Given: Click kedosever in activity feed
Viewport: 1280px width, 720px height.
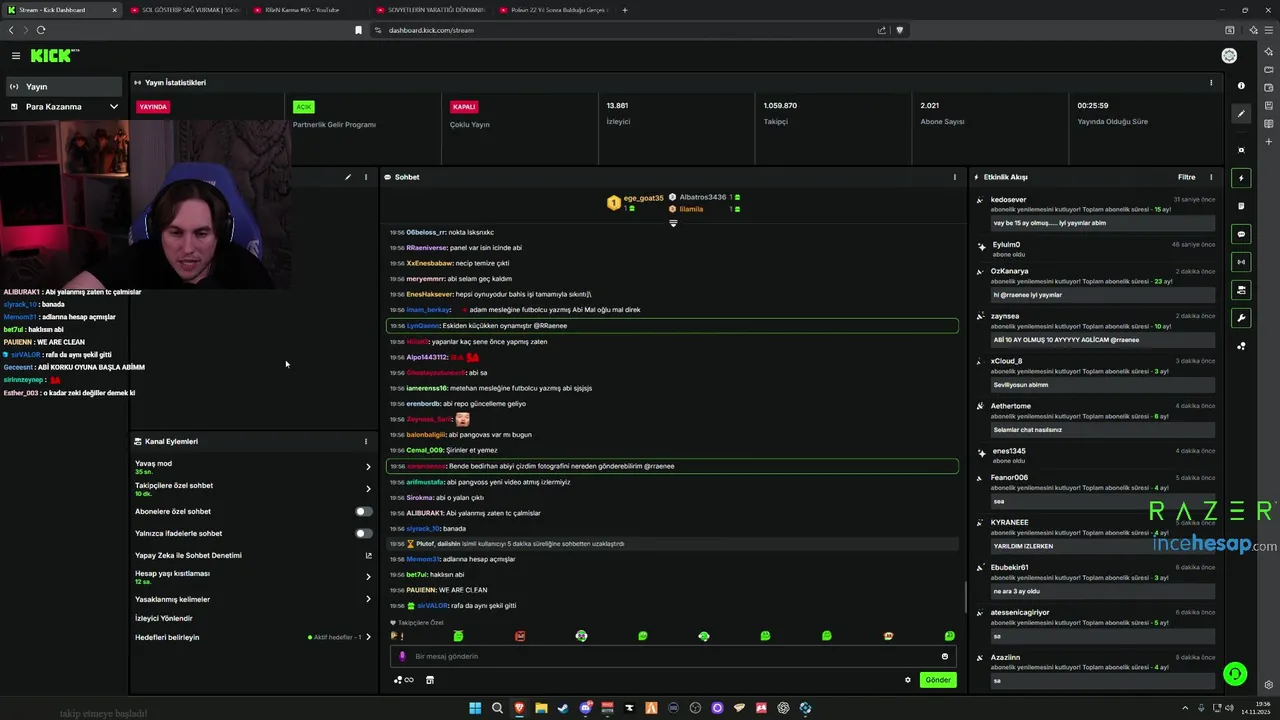Looking at the screenshot, I should [1008, 200].
